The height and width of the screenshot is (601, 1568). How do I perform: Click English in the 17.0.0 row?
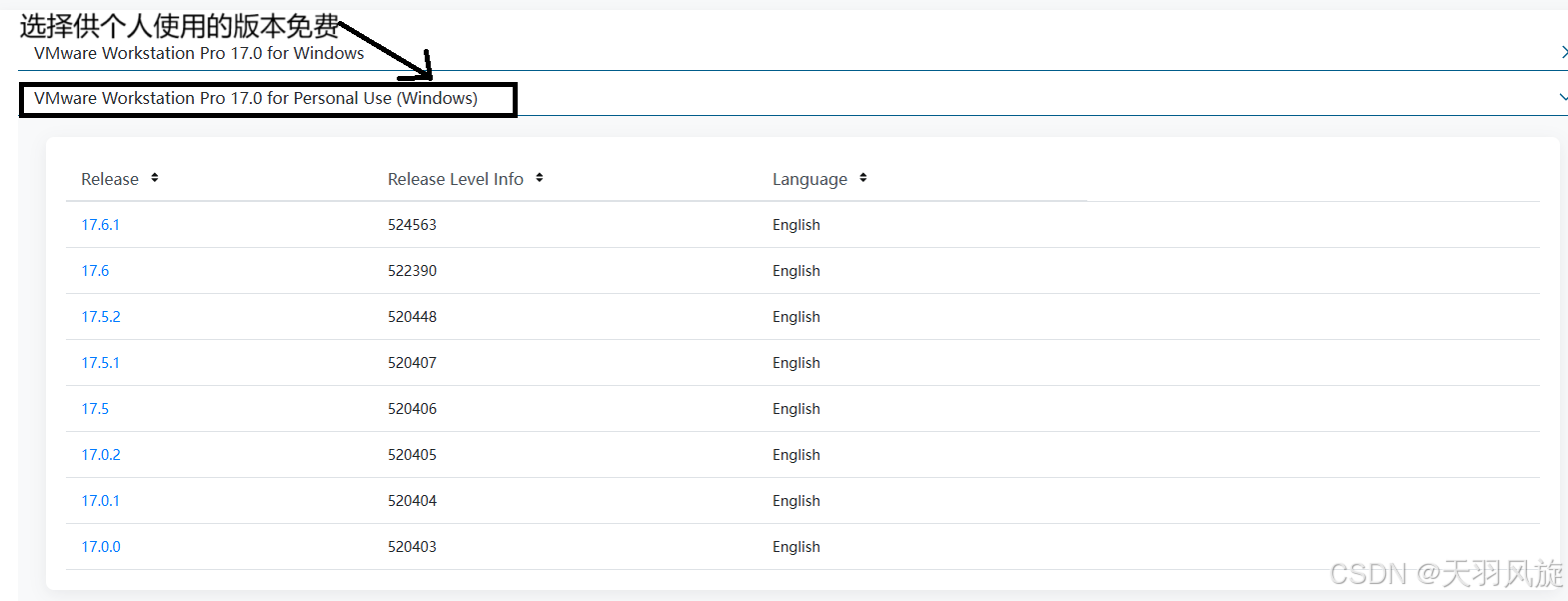(796, 547)
